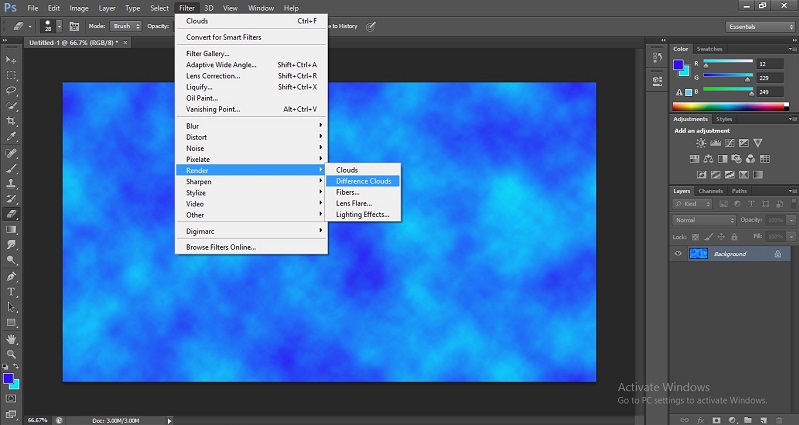
Task: Close the Untitled-1 document tab
Action: point(125,42)
